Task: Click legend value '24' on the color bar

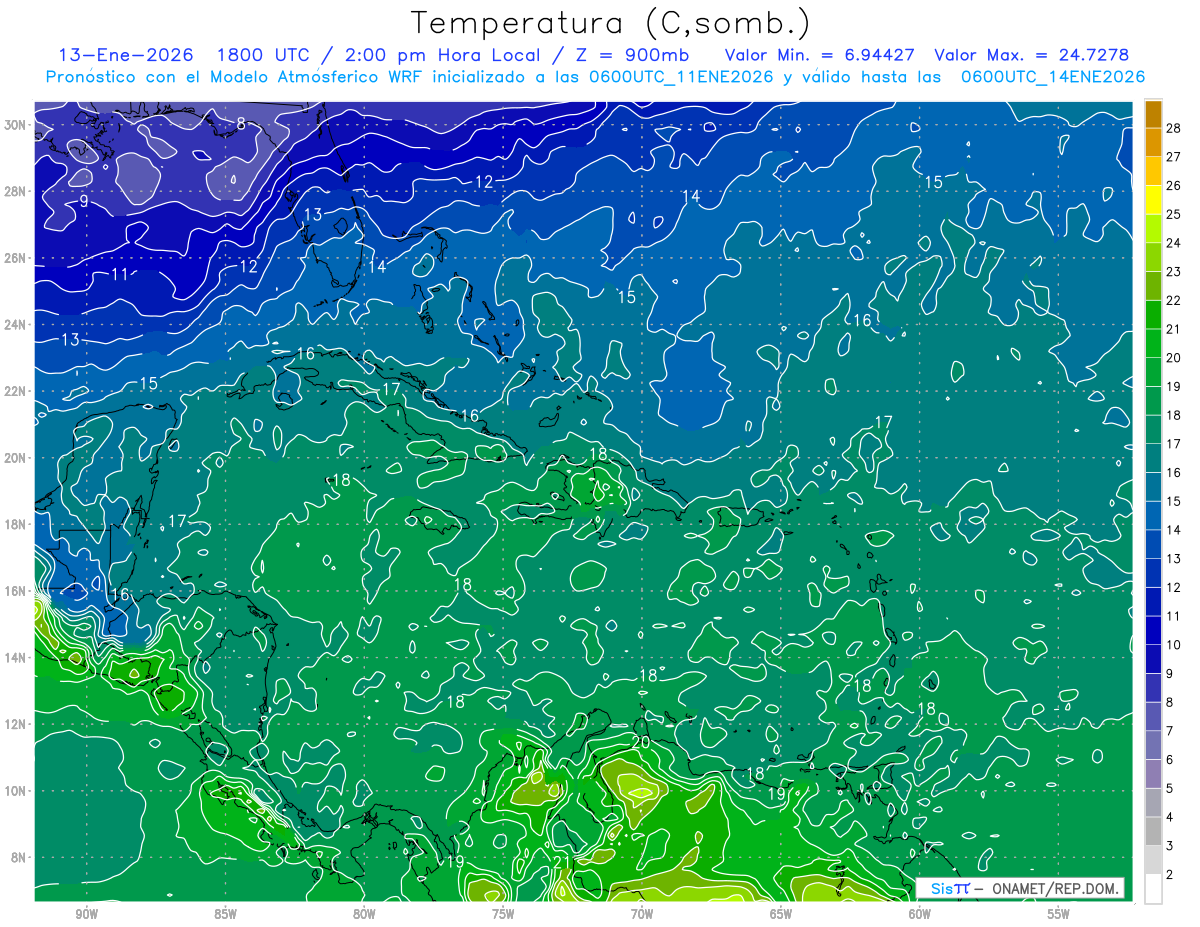Action: point(1174,243)
